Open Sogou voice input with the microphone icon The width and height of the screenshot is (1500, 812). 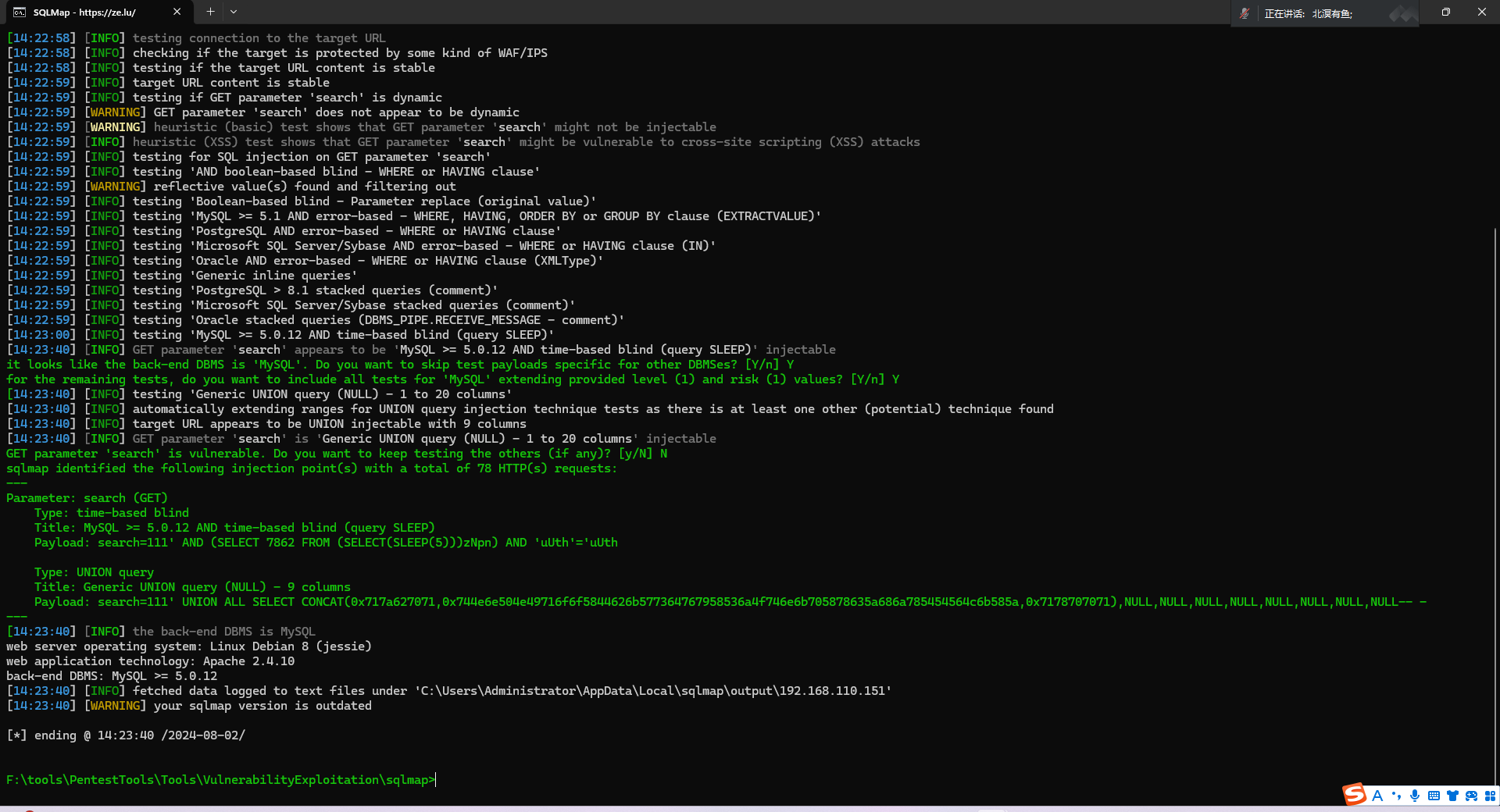tap(1414, 796)
